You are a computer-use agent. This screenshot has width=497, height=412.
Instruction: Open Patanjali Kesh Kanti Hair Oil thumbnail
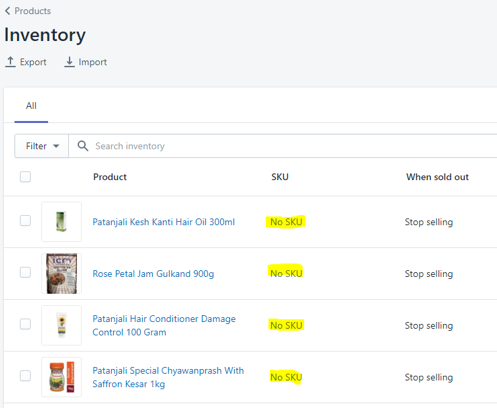61,222
